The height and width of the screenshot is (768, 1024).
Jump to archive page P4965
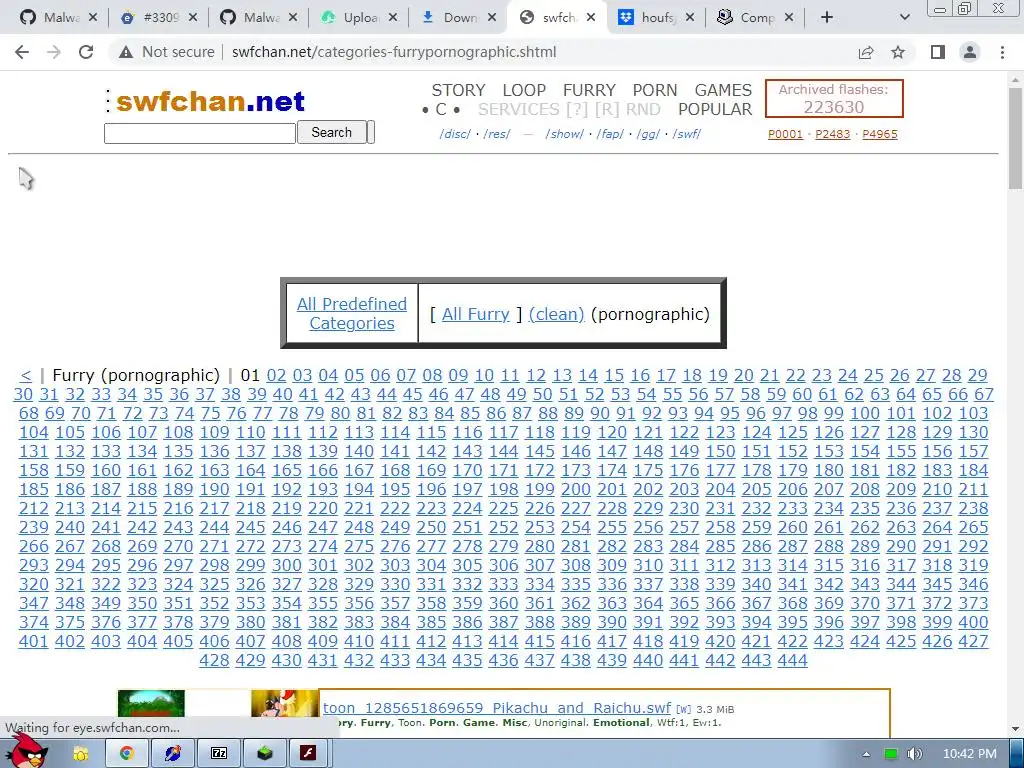coord(880,134)
